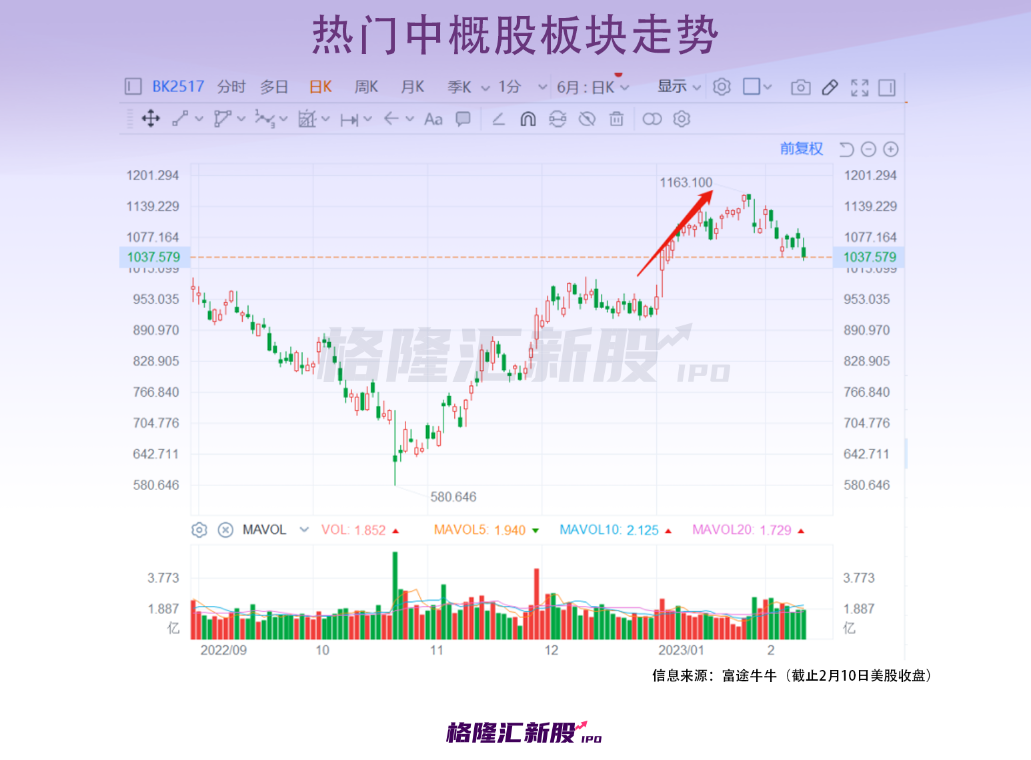The image size is (1031, 760).
Task: Zoom in chart with plus button
Action: tap(891, 149)
